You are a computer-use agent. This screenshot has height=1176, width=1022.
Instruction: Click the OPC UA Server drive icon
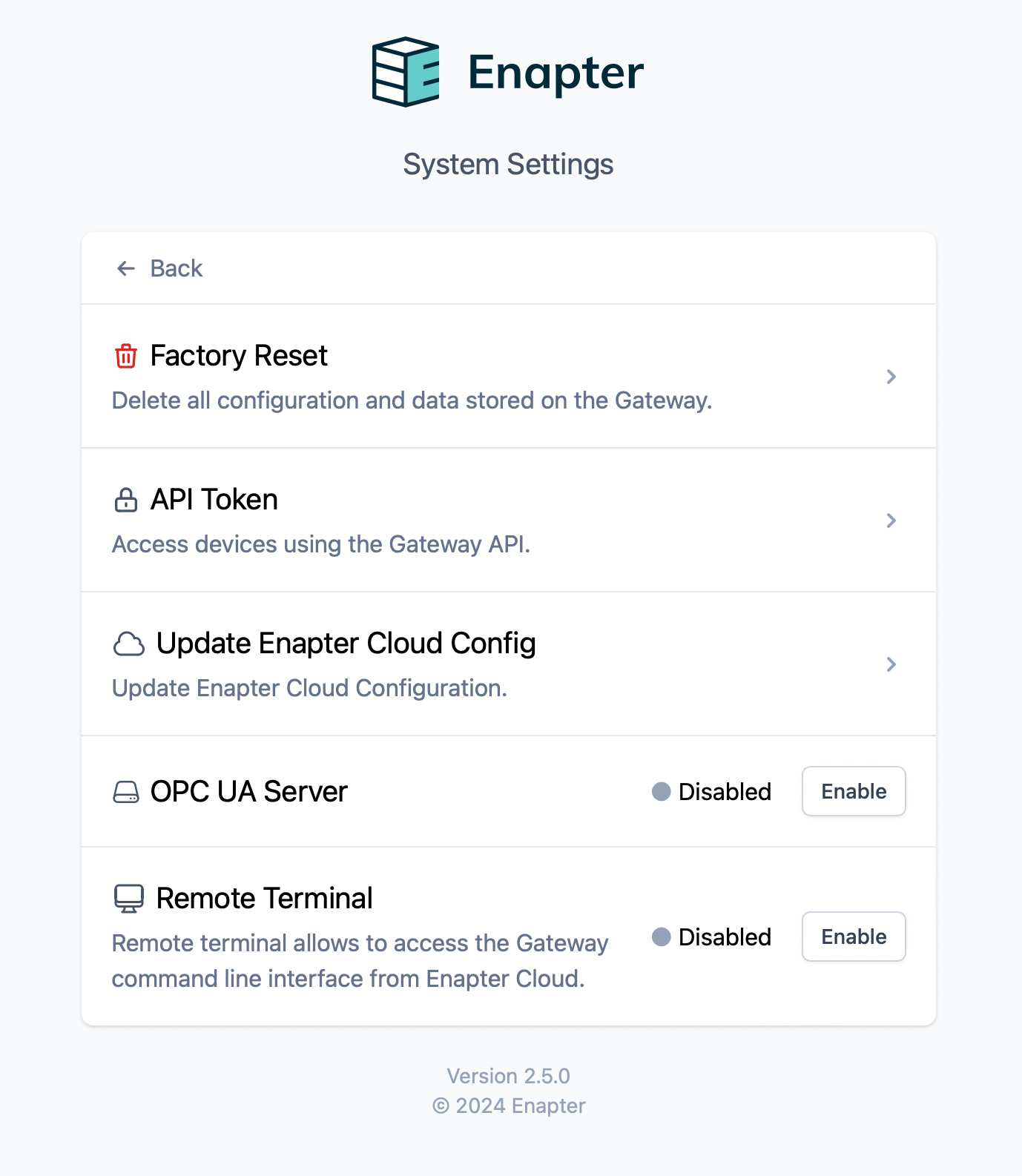pyautogui.click(x=127, y=791)
